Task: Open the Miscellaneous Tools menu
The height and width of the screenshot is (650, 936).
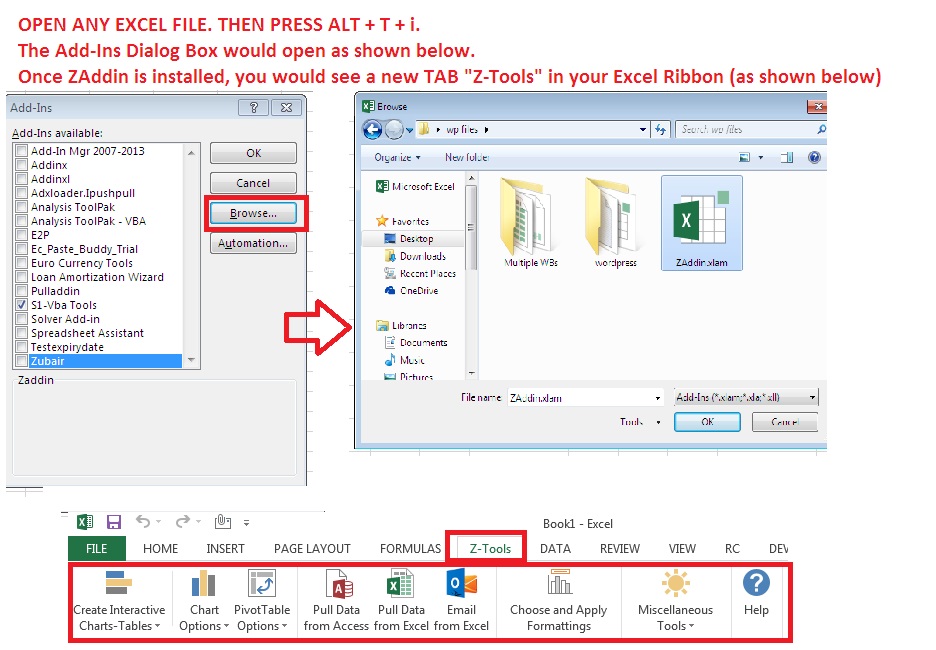Action: tap(675, 600)
